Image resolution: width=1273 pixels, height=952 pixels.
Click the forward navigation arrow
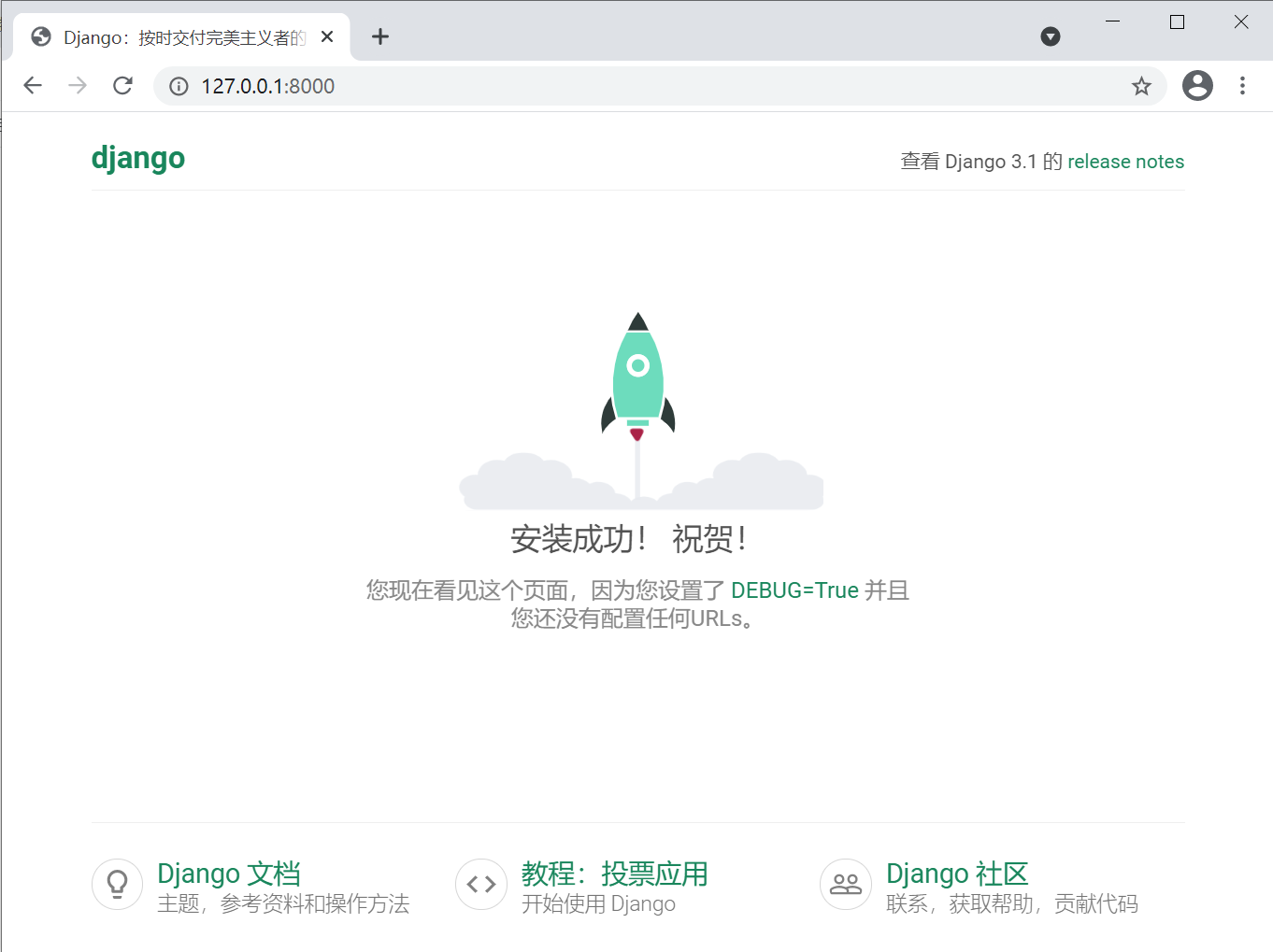point(78,86)
